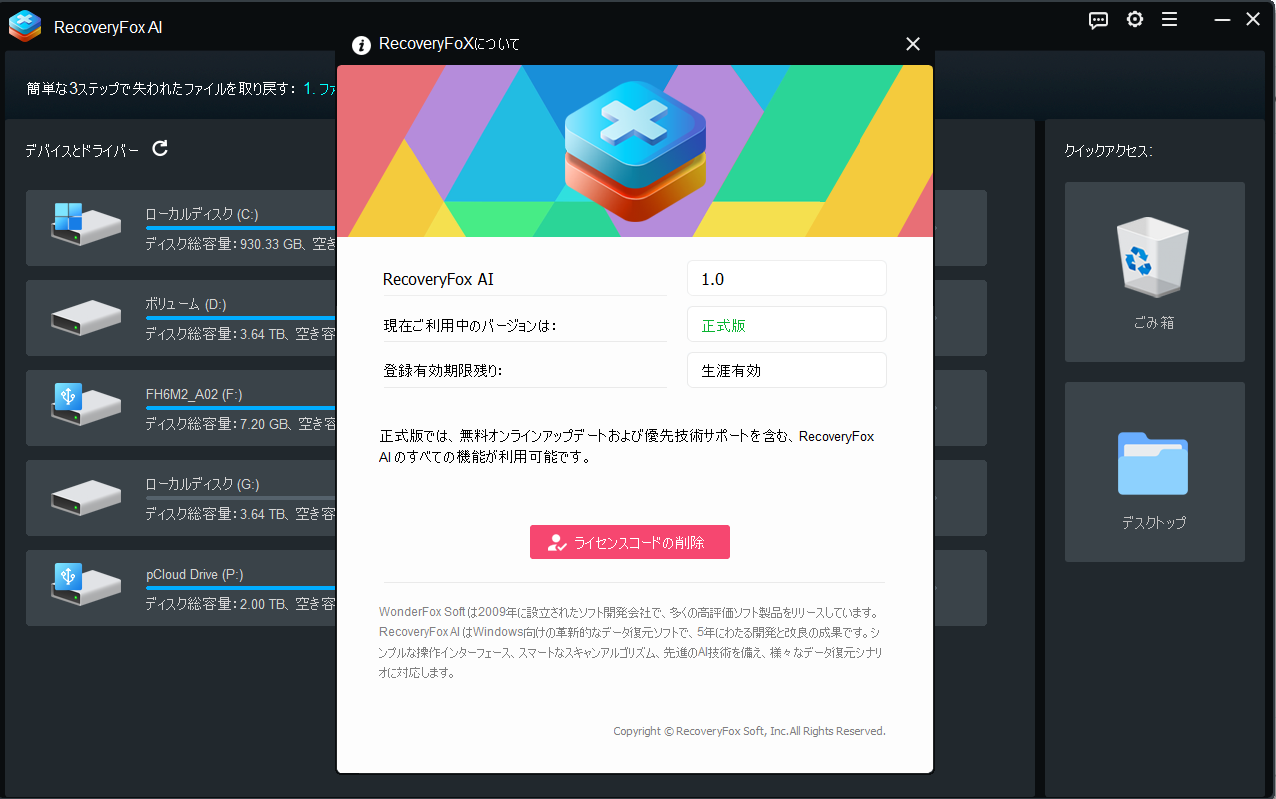Click the RecoveryFox AI product name label in dialog
This screenshot has height=799, width=1276.
point(438,280)
